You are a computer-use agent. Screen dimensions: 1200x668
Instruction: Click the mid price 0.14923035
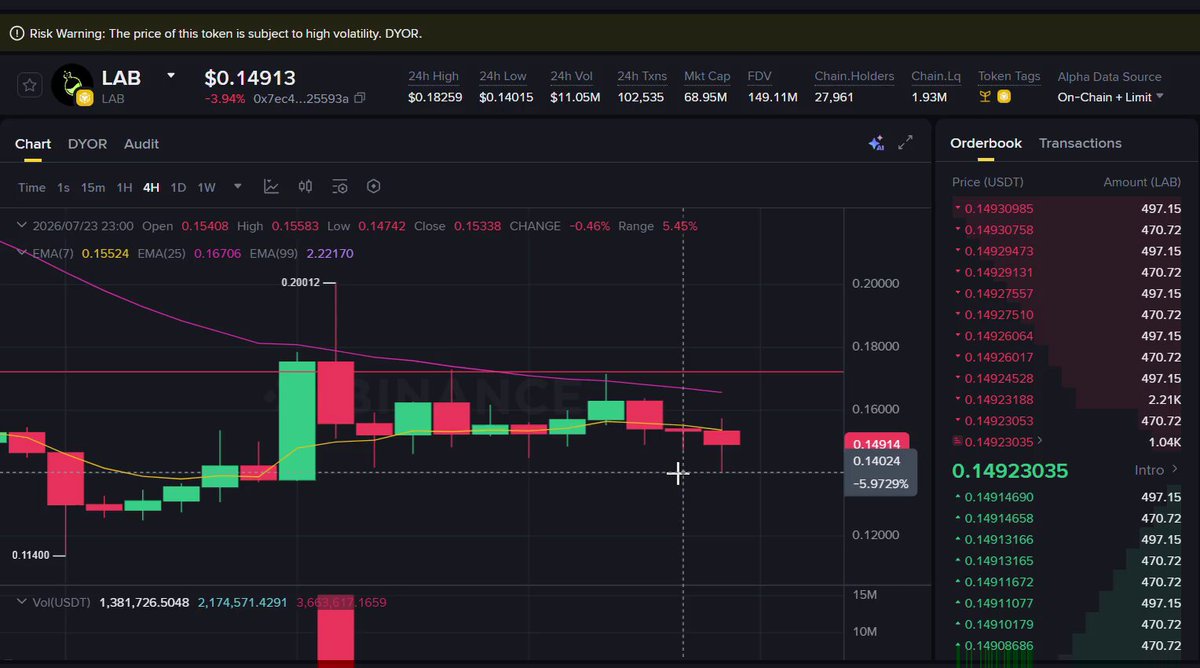click(1010, 470)
